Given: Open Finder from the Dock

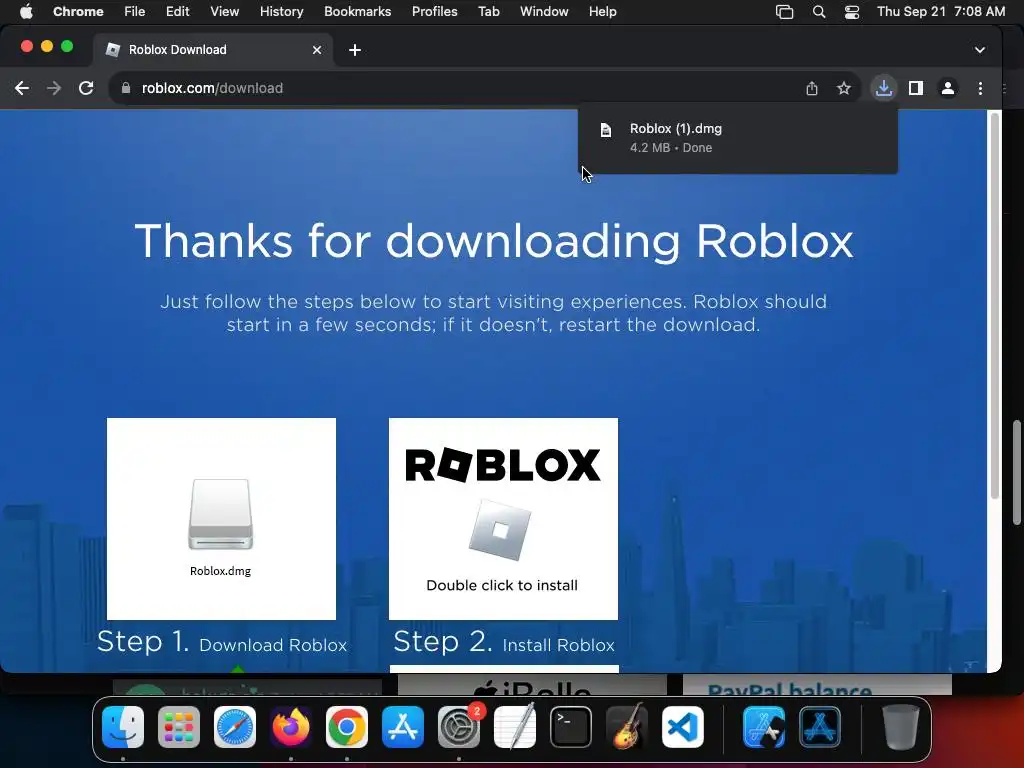Looking at the screenshot, I should 123,727.
